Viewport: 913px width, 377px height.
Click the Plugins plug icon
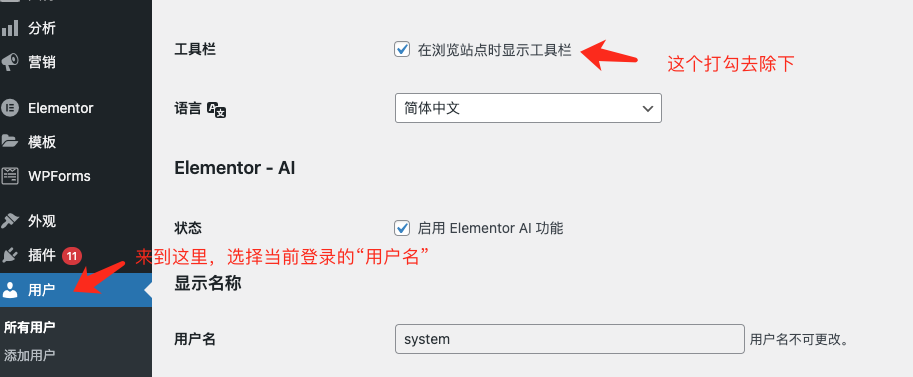point(10,255)
